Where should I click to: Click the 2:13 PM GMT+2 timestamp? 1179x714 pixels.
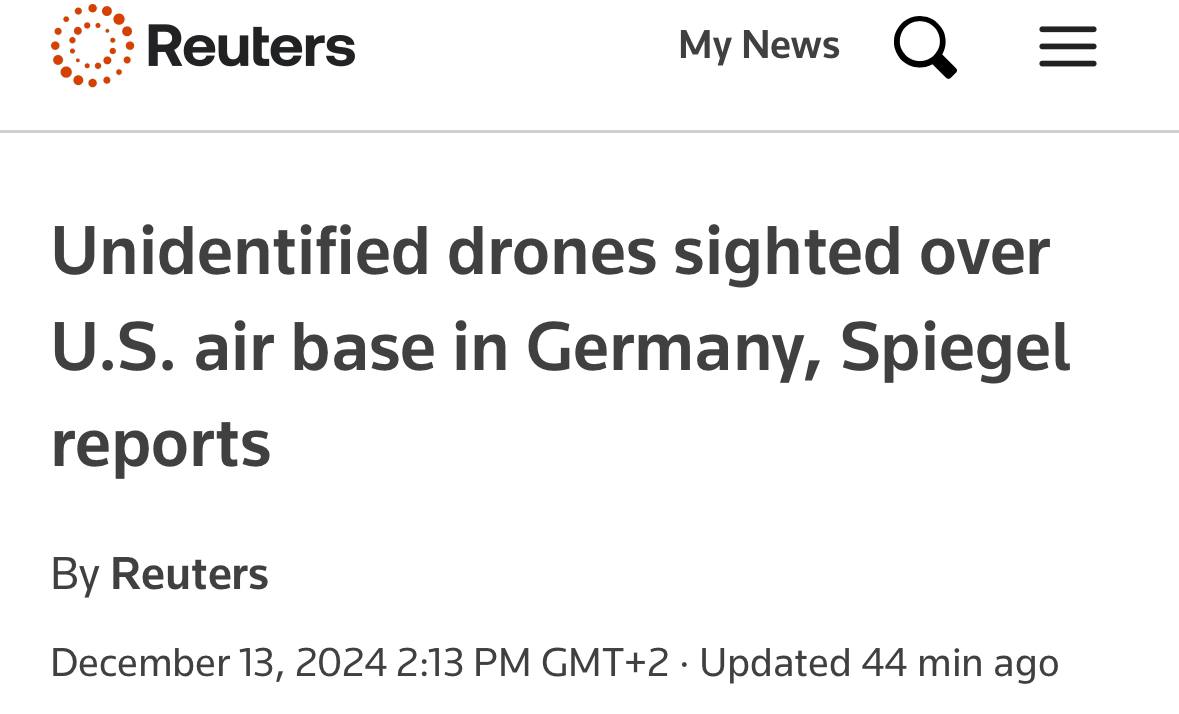point(532,663)
